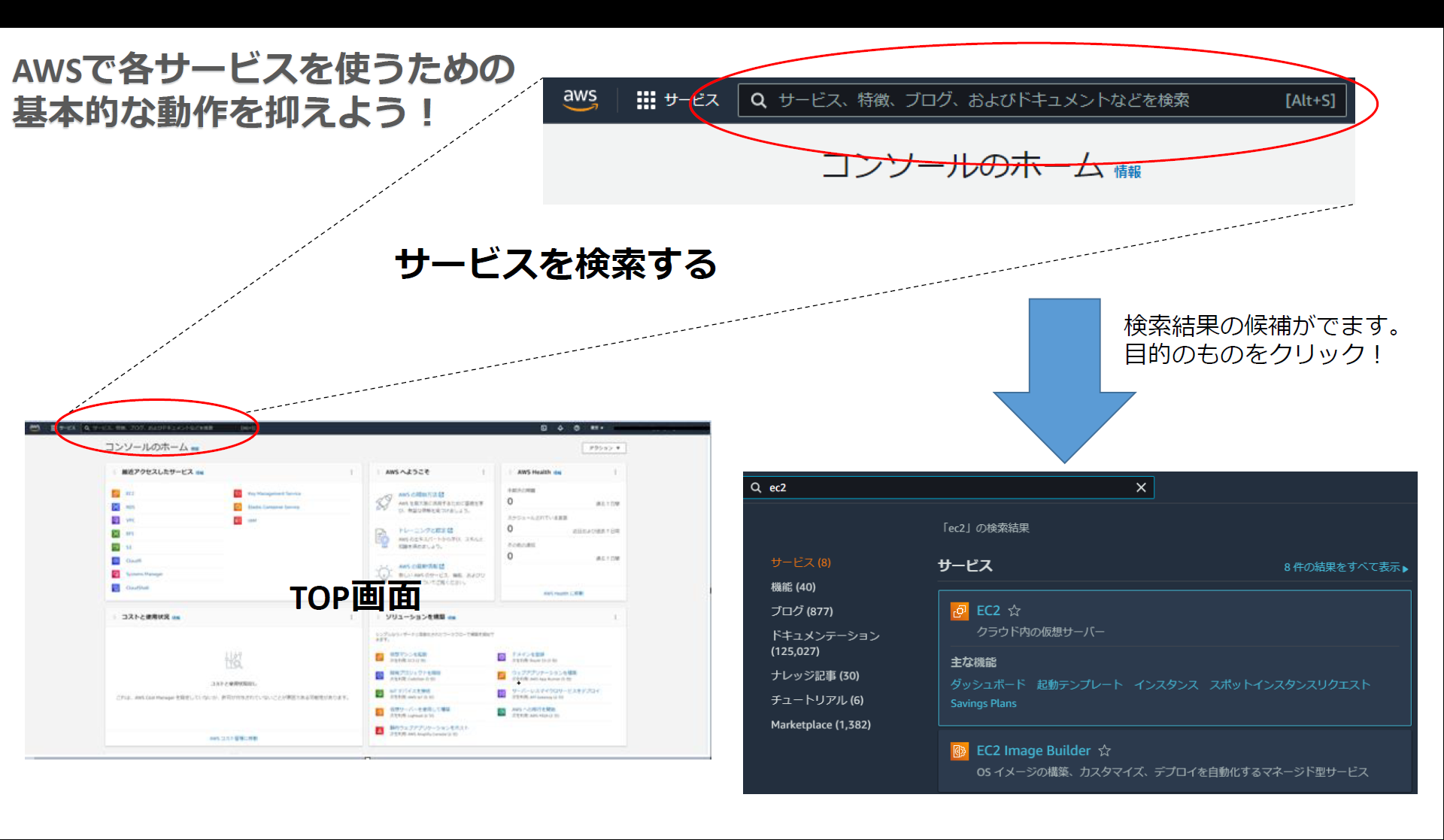The height and width of the screenshot is (840, 1444).
Task: Open the help icon in TOP screen navbar
Action: click(577, 428)
